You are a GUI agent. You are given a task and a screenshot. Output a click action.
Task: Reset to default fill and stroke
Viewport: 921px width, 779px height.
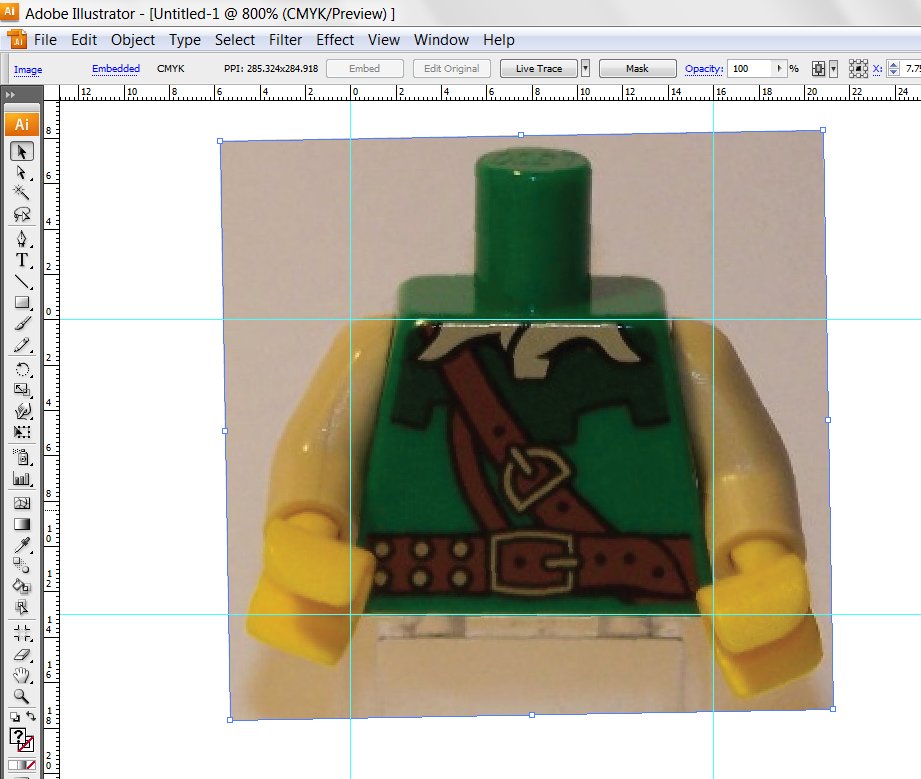[14, 717]
